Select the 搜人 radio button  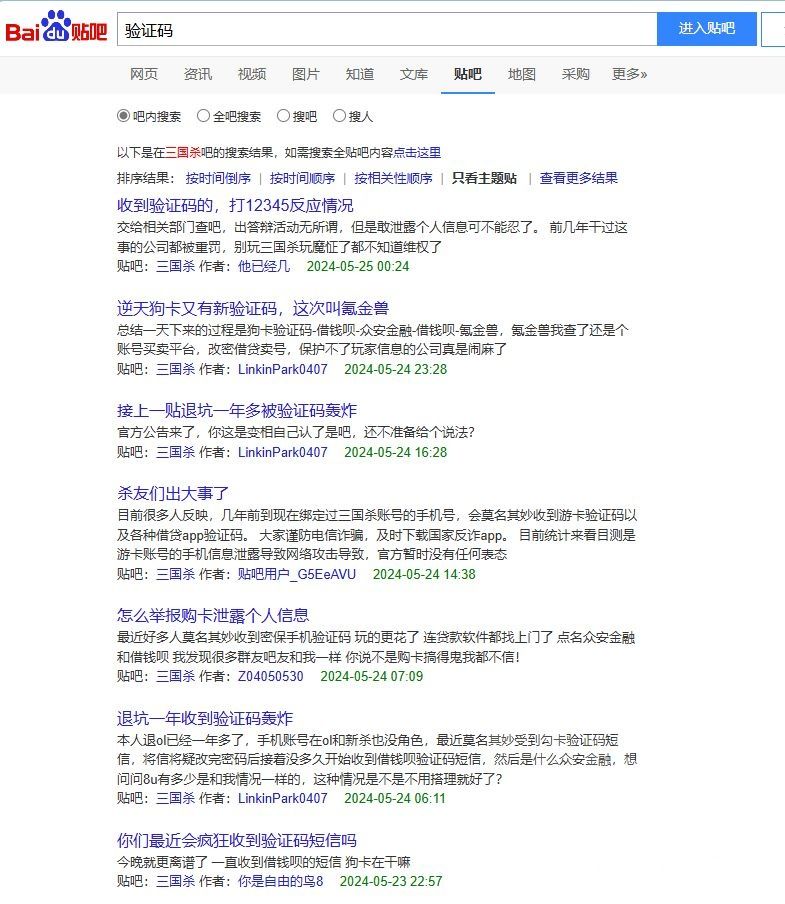339,116
